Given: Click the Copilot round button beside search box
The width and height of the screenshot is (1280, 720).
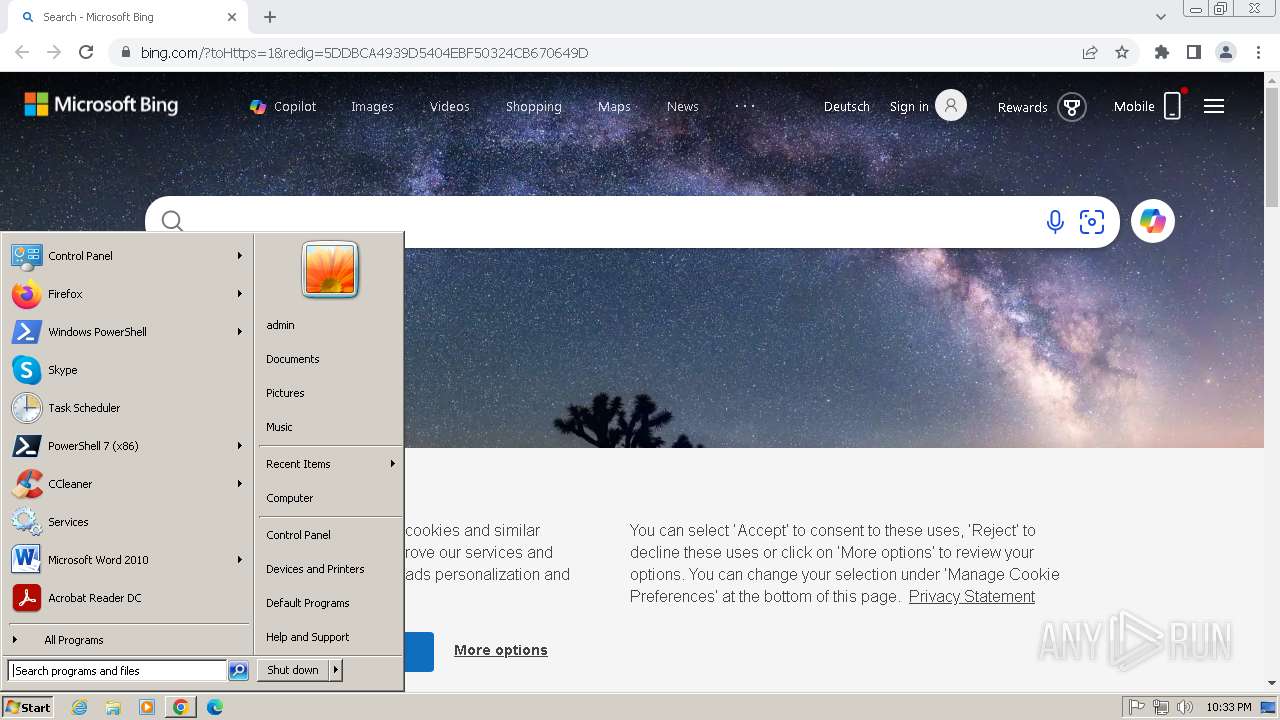Looking at the screenshot, I should click(1153, 221).
